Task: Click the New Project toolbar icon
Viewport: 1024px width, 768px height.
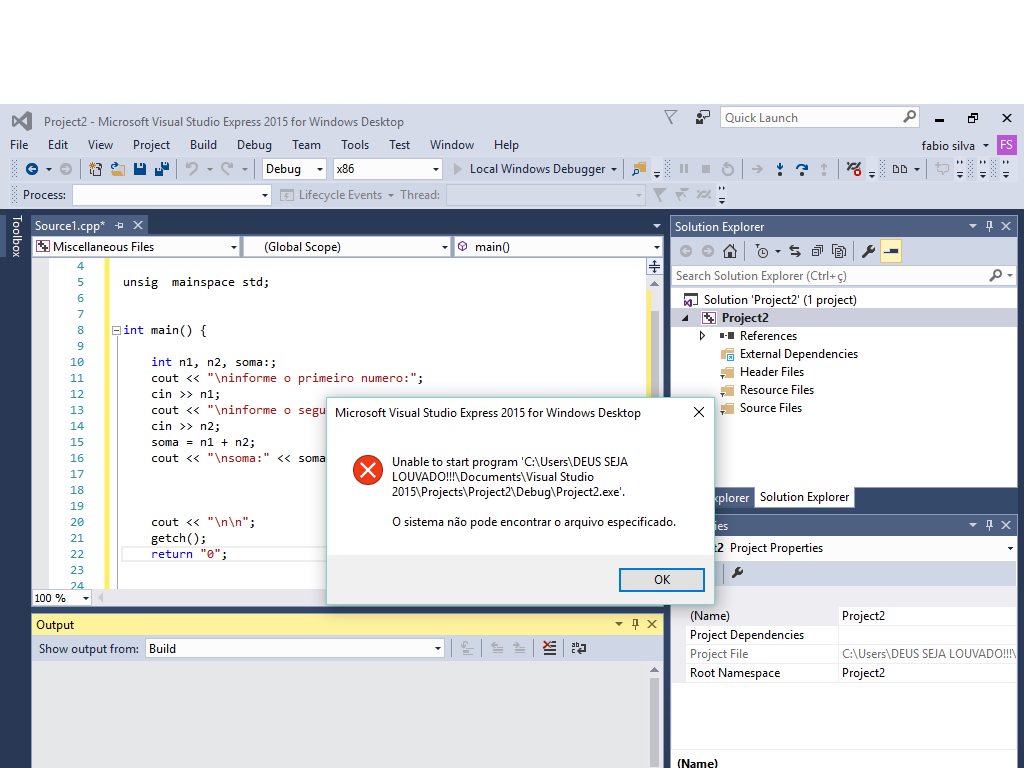Action: [x=95, y=169]
